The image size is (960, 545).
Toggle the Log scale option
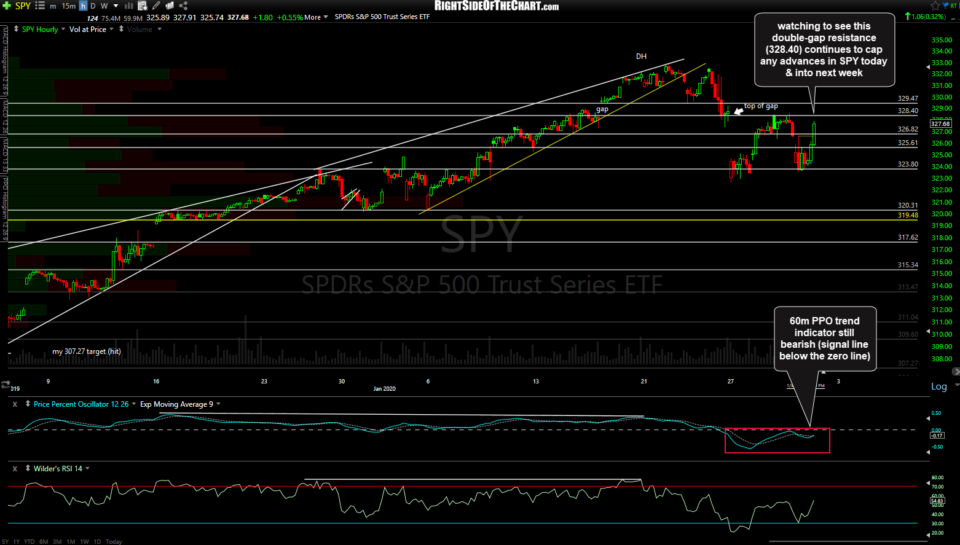point(939,386)
